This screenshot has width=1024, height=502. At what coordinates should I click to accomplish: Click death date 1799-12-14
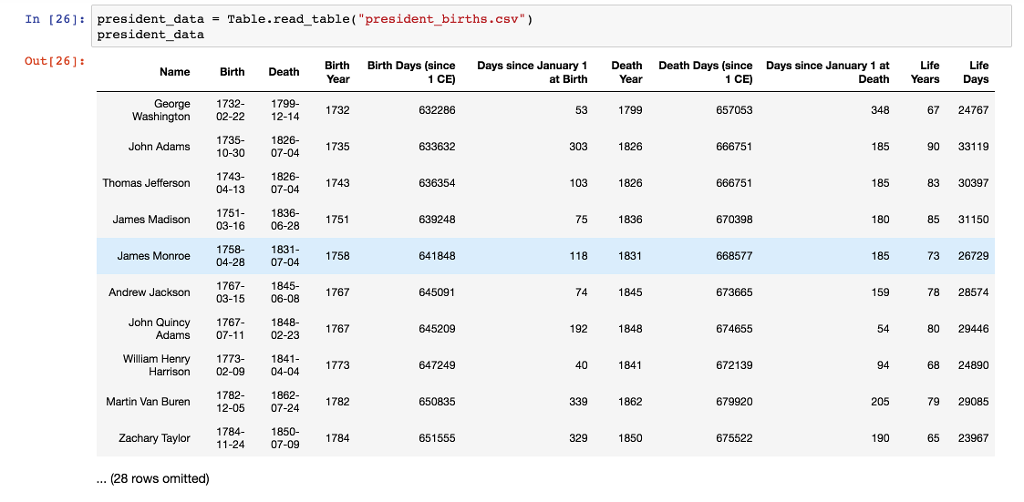click(284, 110)
